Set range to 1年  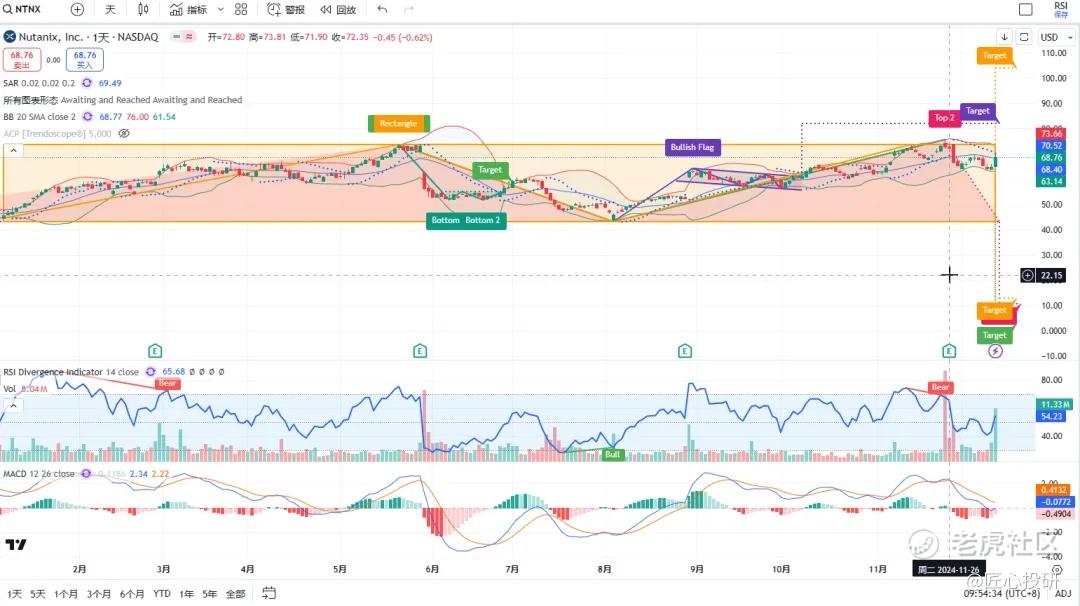pyautogui.click(x=187, y=594)
